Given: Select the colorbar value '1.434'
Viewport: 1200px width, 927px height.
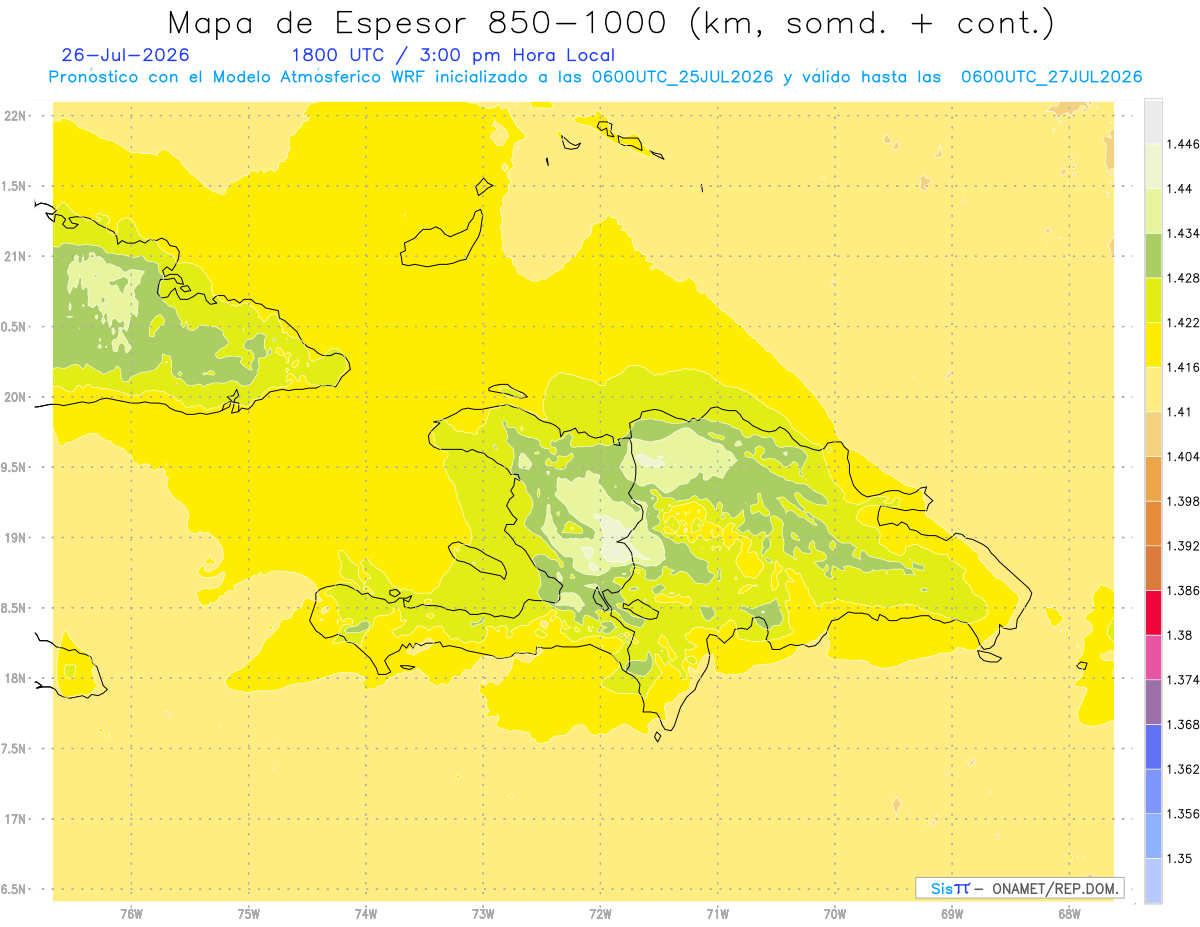Looking at the screenshot, I should click(1183, 233).
